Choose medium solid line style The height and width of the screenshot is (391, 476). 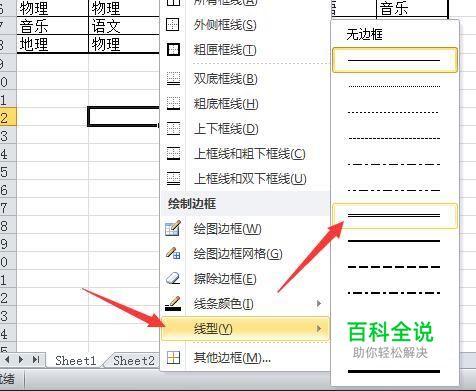click(395, 241)
